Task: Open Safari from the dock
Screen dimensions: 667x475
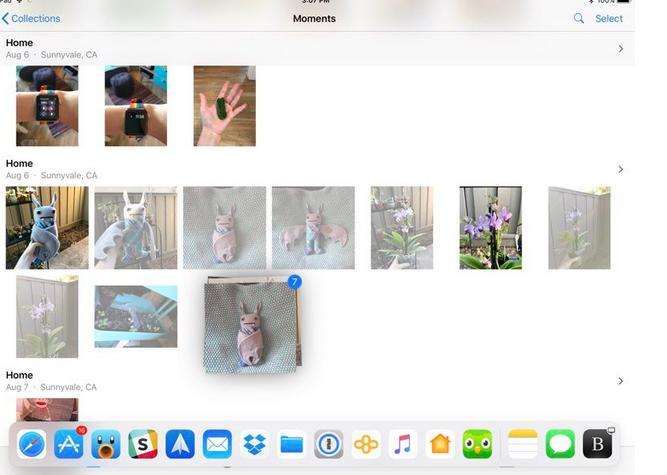Action: [x=31, y=444]
